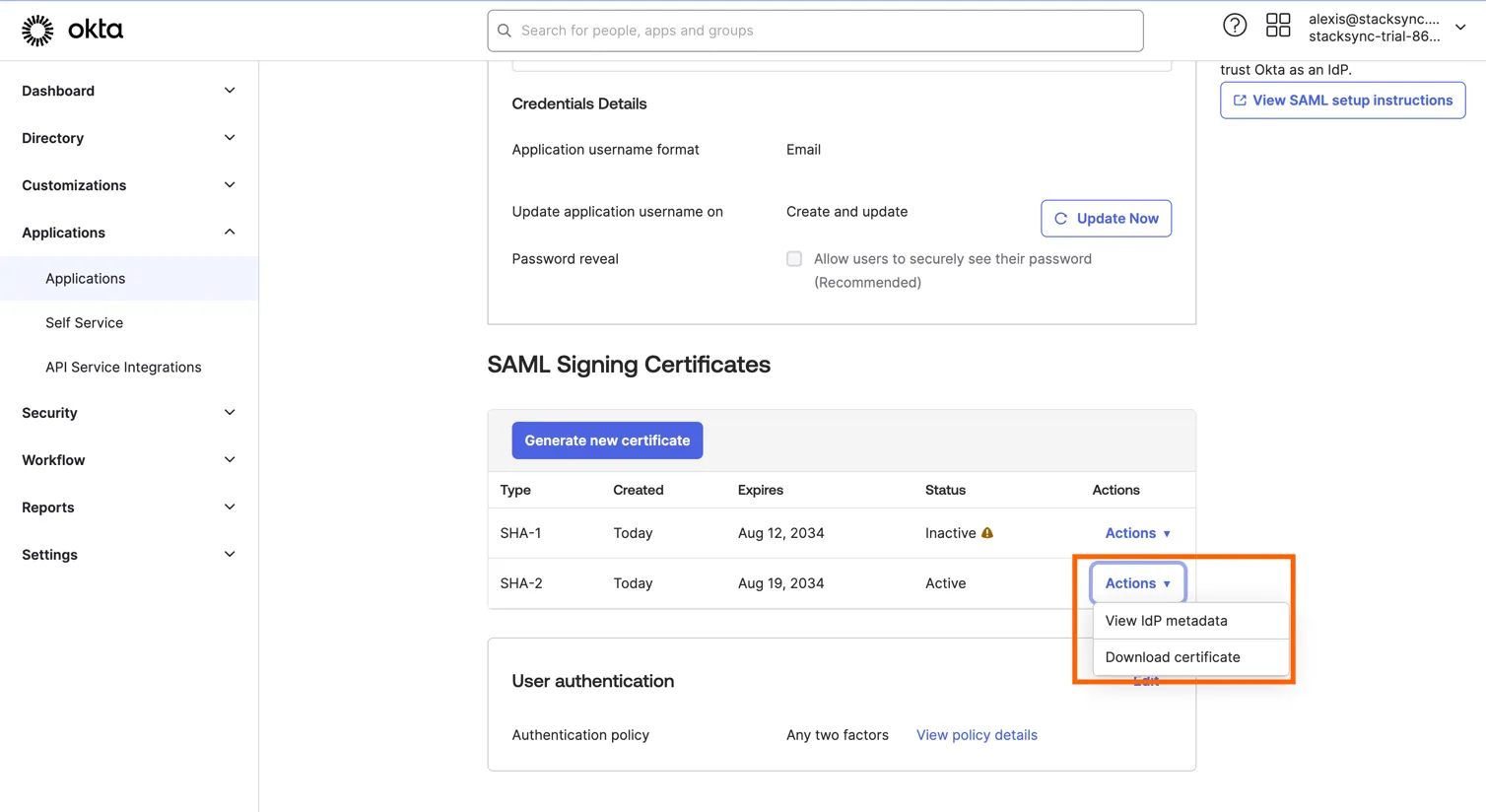Click the Inactive warning triangle icon
Screen dimensions: 1486x812
coord(987,533)
